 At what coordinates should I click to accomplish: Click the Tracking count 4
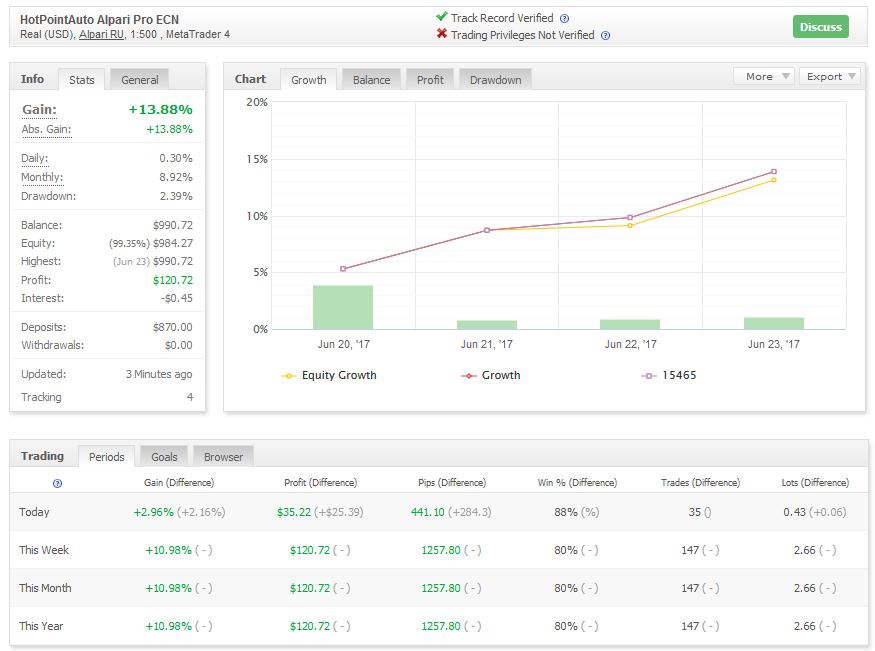tap(190, 397)
